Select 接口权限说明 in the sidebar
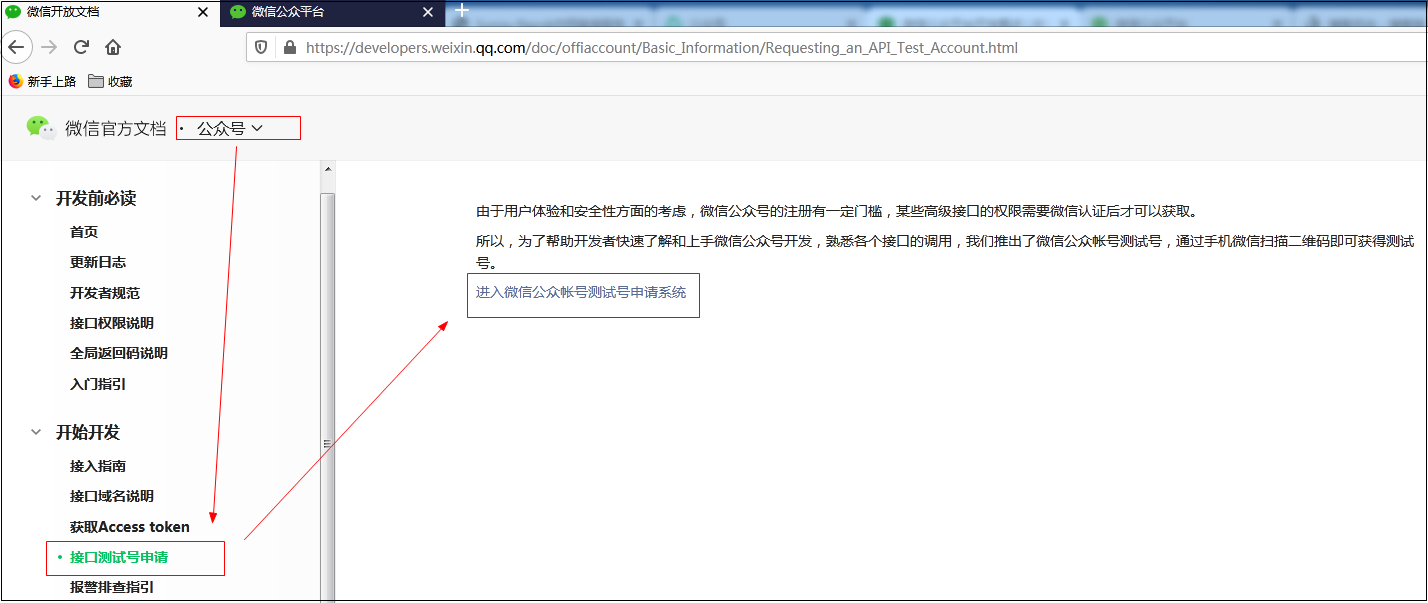The width and height of the screenshot is (1428, 603). [112, 323]
